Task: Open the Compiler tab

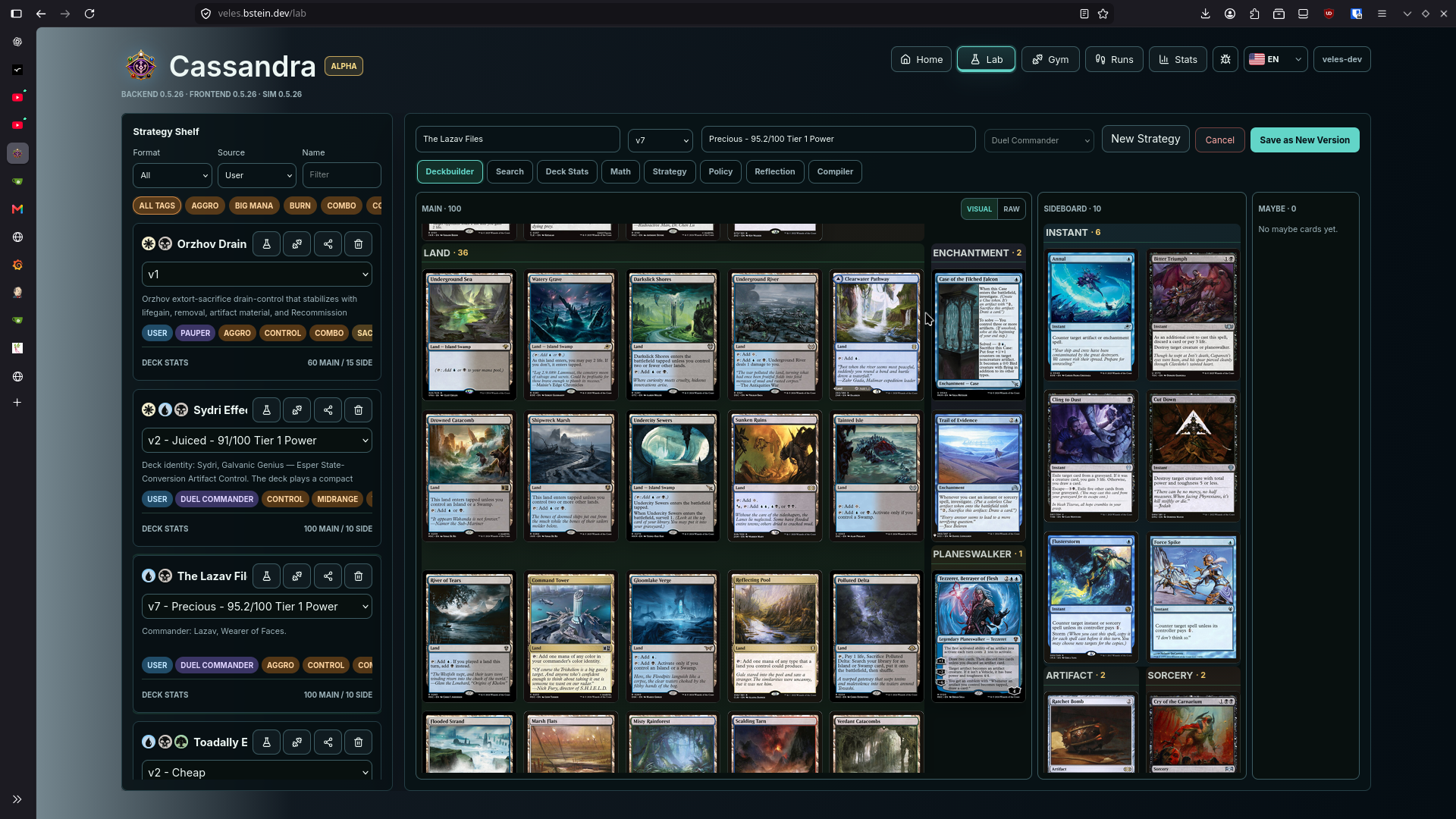Action: click(835, 171)
